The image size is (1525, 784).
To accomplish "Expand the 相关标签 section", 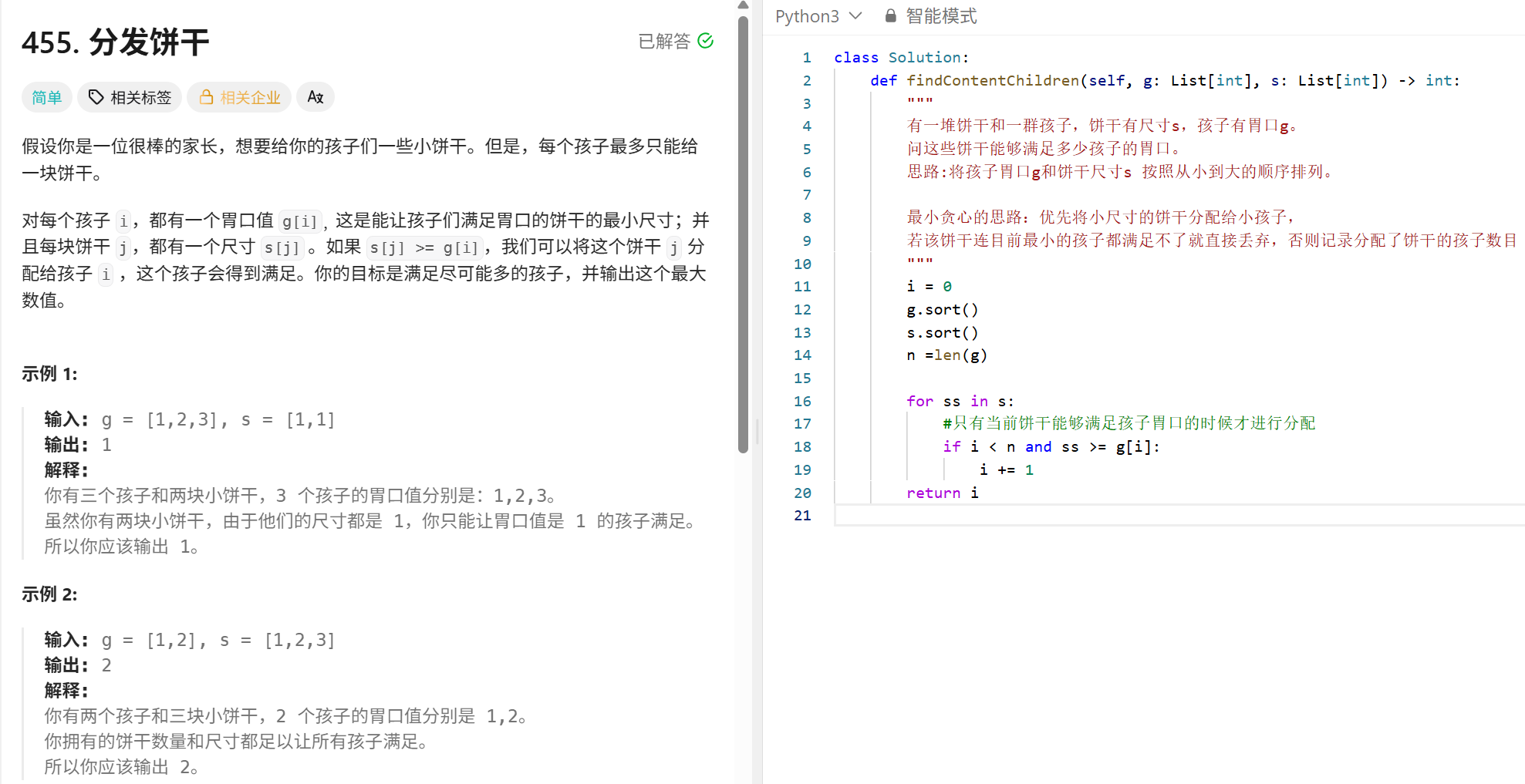I will [x=130, y=97].
